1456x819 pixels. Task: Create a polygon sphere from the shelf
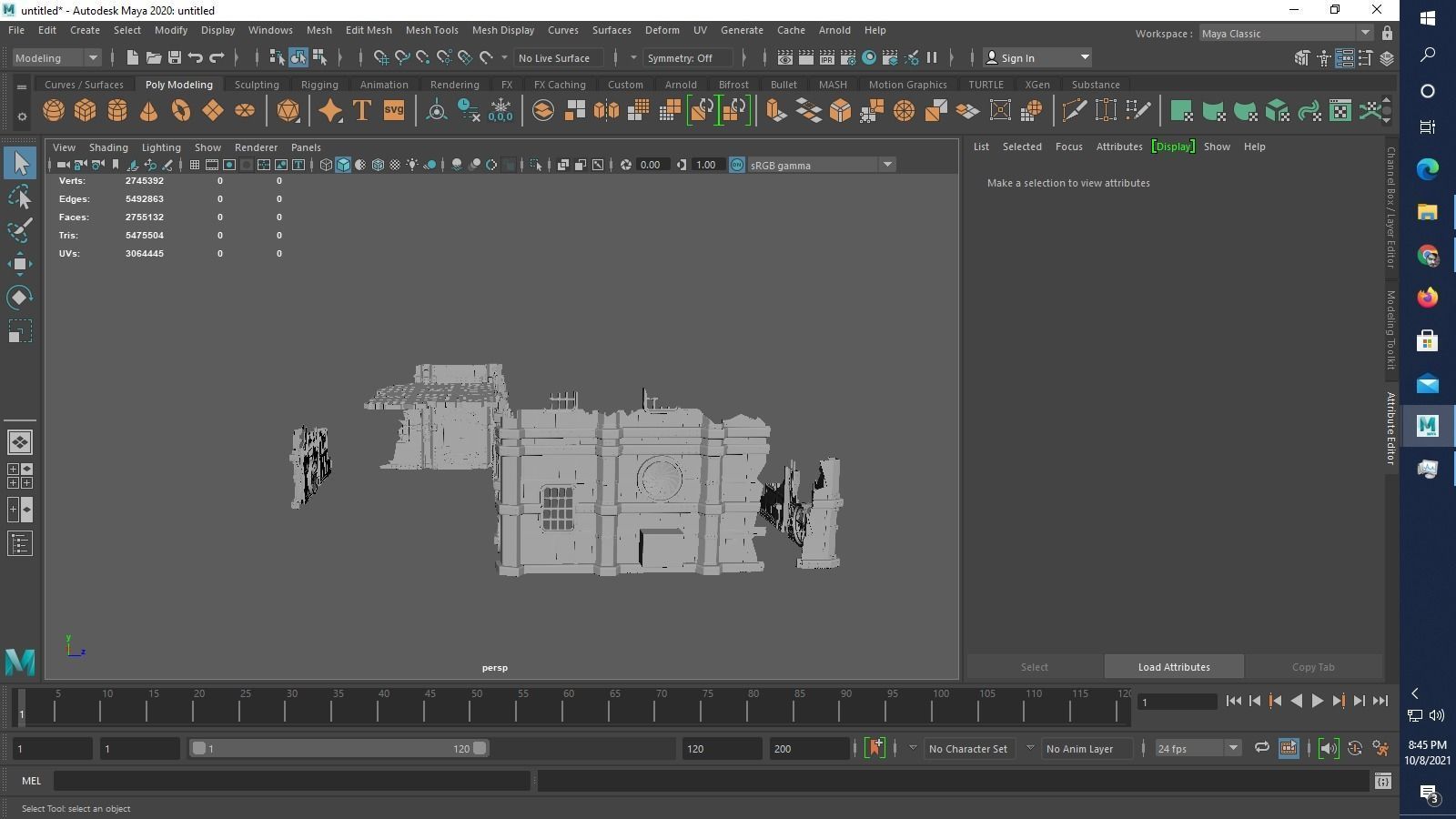(54, 111)
